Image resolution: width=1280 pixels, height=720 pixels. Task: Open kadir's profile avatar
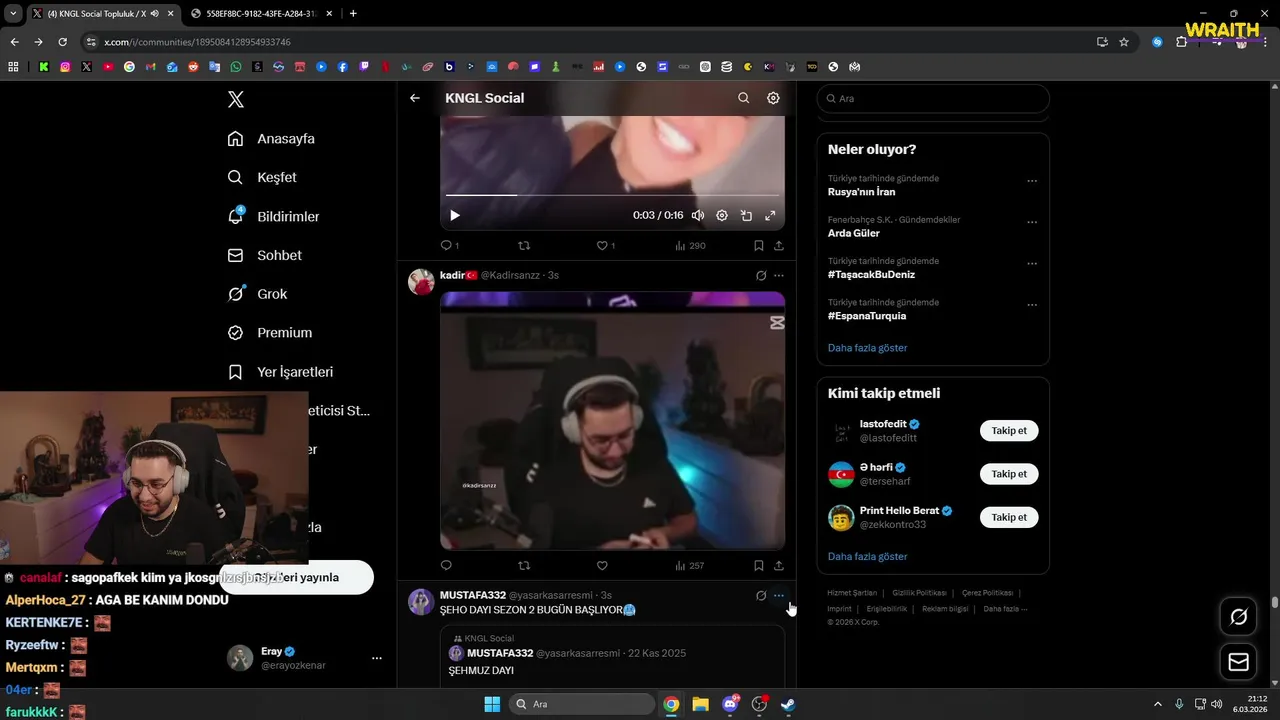click(421, 281)
